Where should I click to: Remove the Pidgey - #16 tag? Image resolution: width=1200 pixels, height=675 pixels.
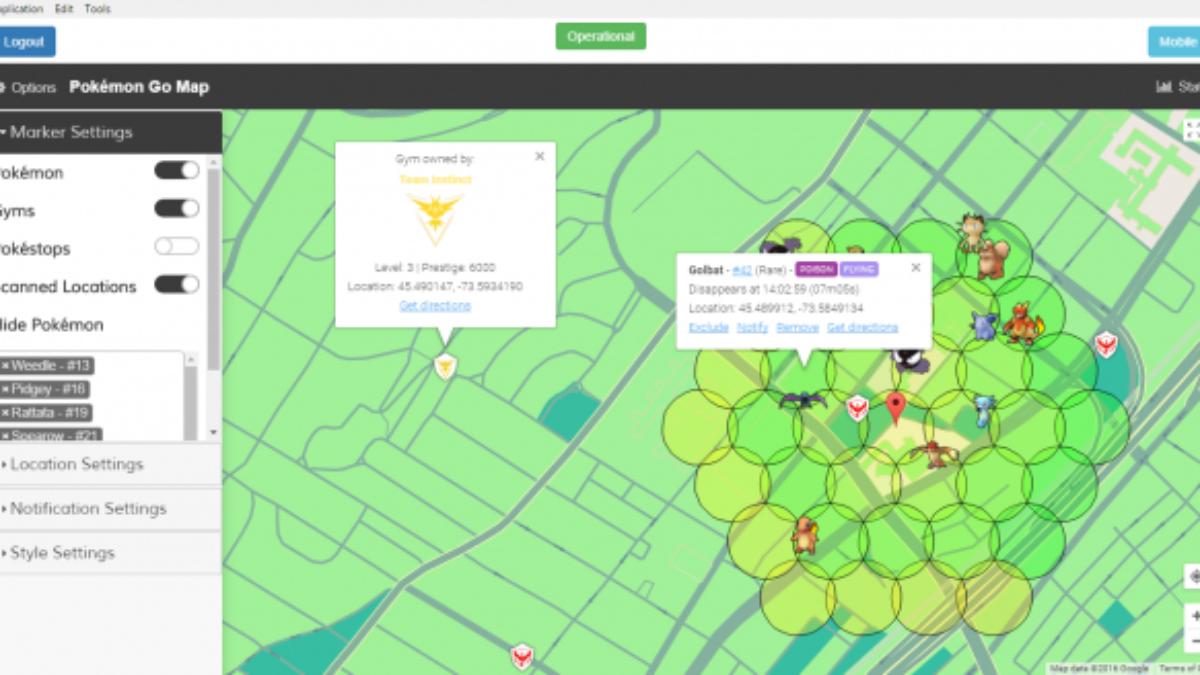6,389
